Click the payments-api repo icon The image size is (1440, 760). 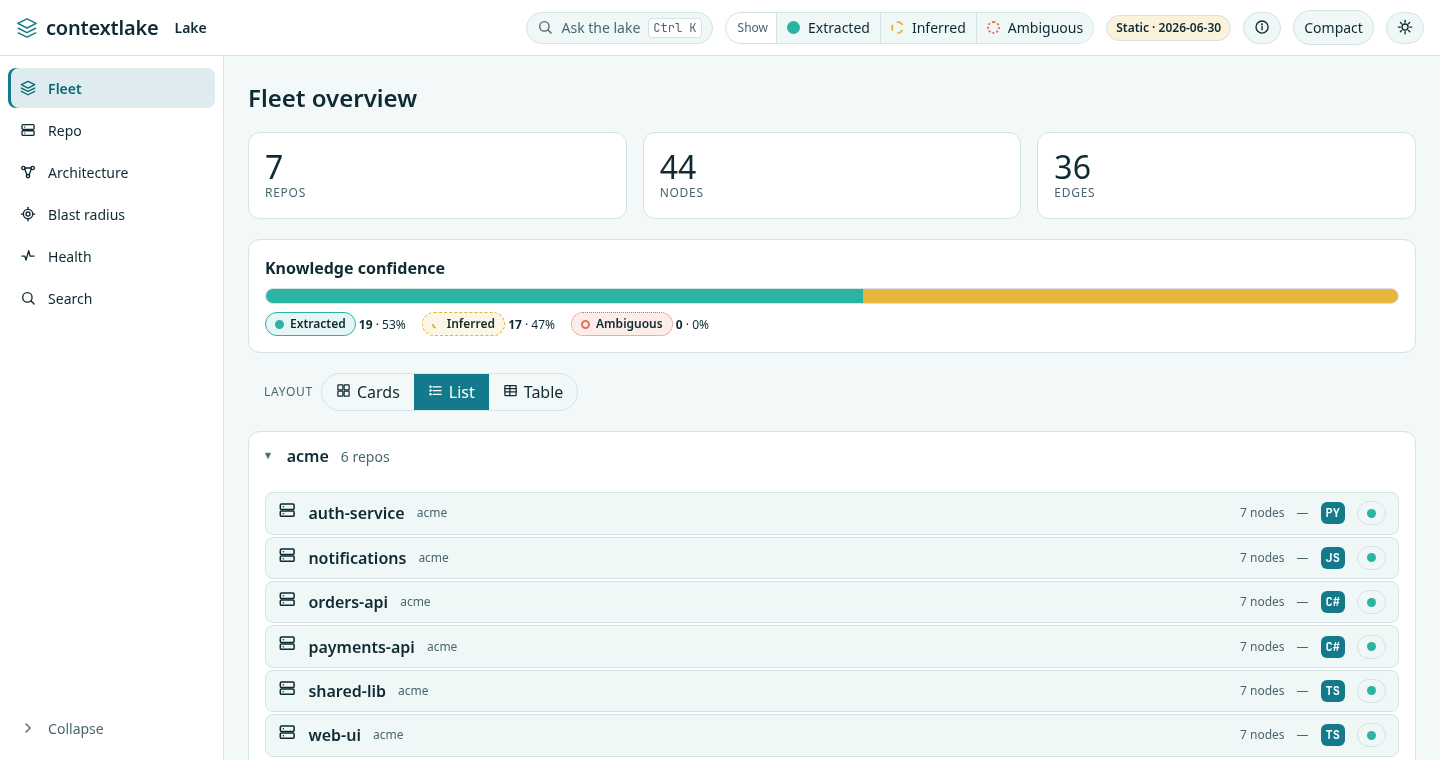(287, 645)
